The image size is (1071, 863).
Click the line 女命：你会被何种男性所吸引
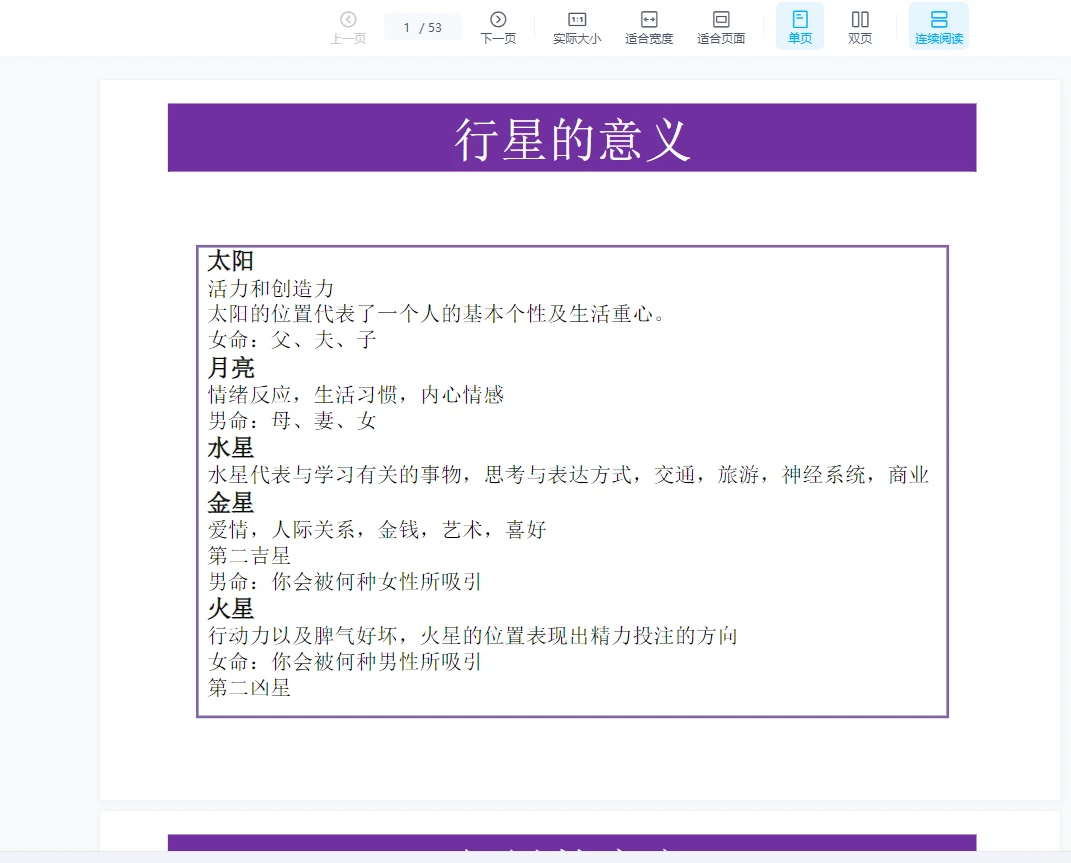345,661
